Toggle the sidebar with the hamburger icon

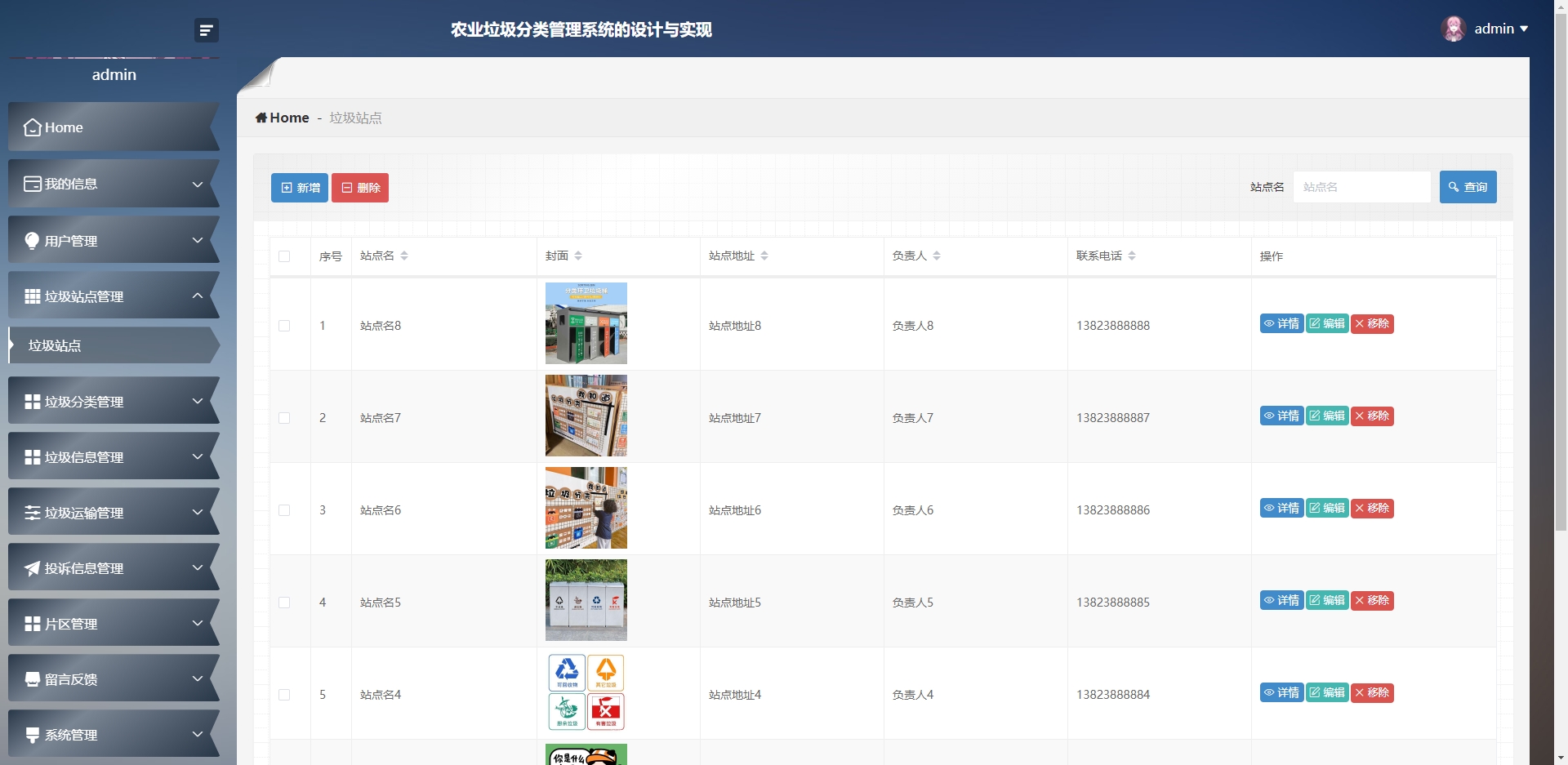[x=207, y=30]
